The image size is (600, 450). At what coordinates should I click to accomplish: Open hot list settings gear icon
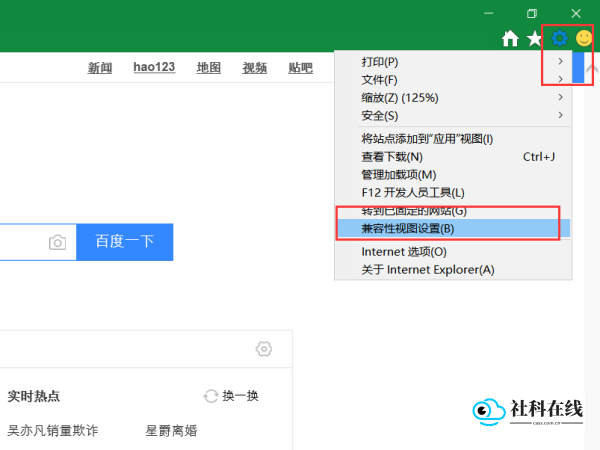pyautogui.click(x=264, y=349)
